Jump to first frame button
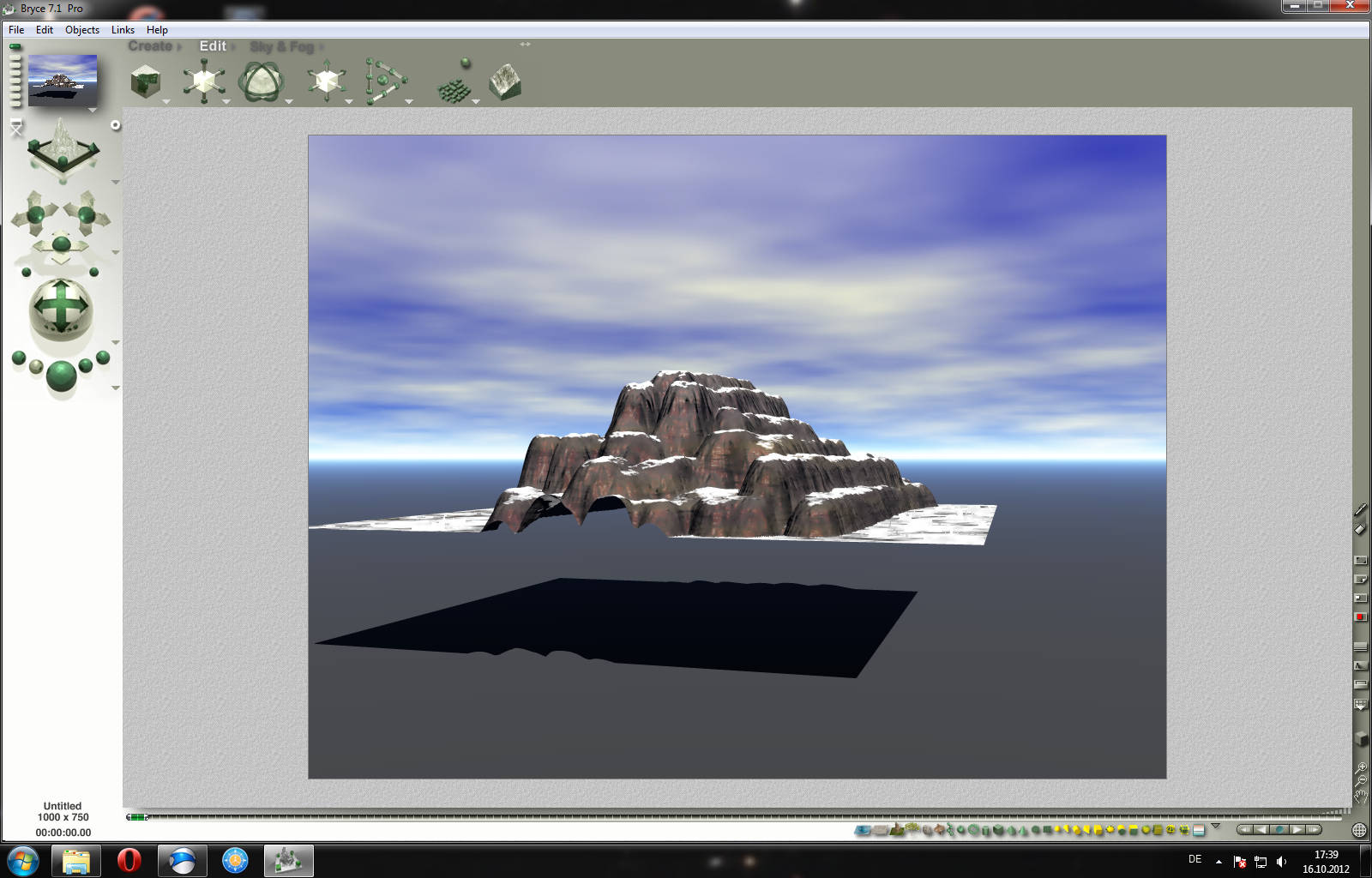Image resolution: width=1372 pixels, height=878 pixels. [x=1245, y=830]
